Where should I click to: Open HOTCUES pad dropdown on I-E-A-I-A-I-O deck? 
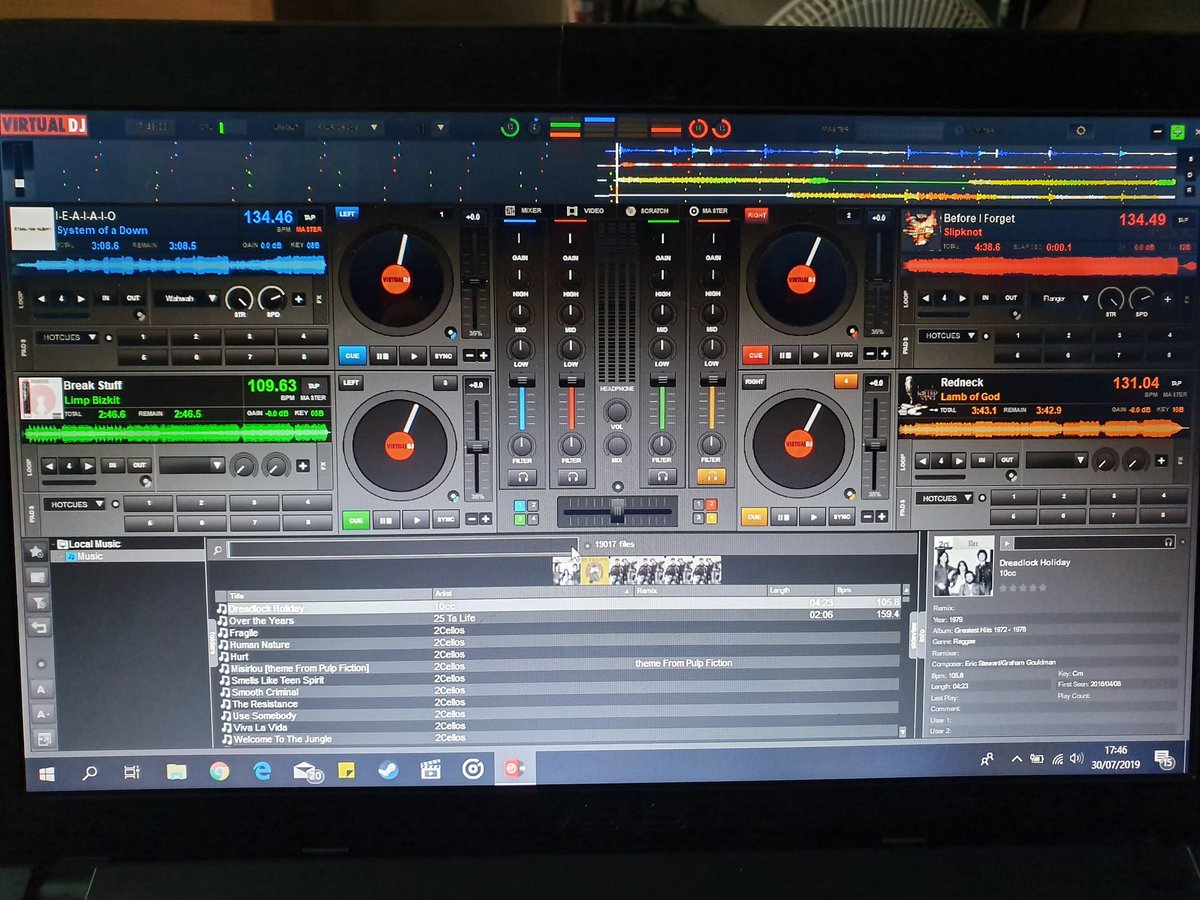coord(68,337)
